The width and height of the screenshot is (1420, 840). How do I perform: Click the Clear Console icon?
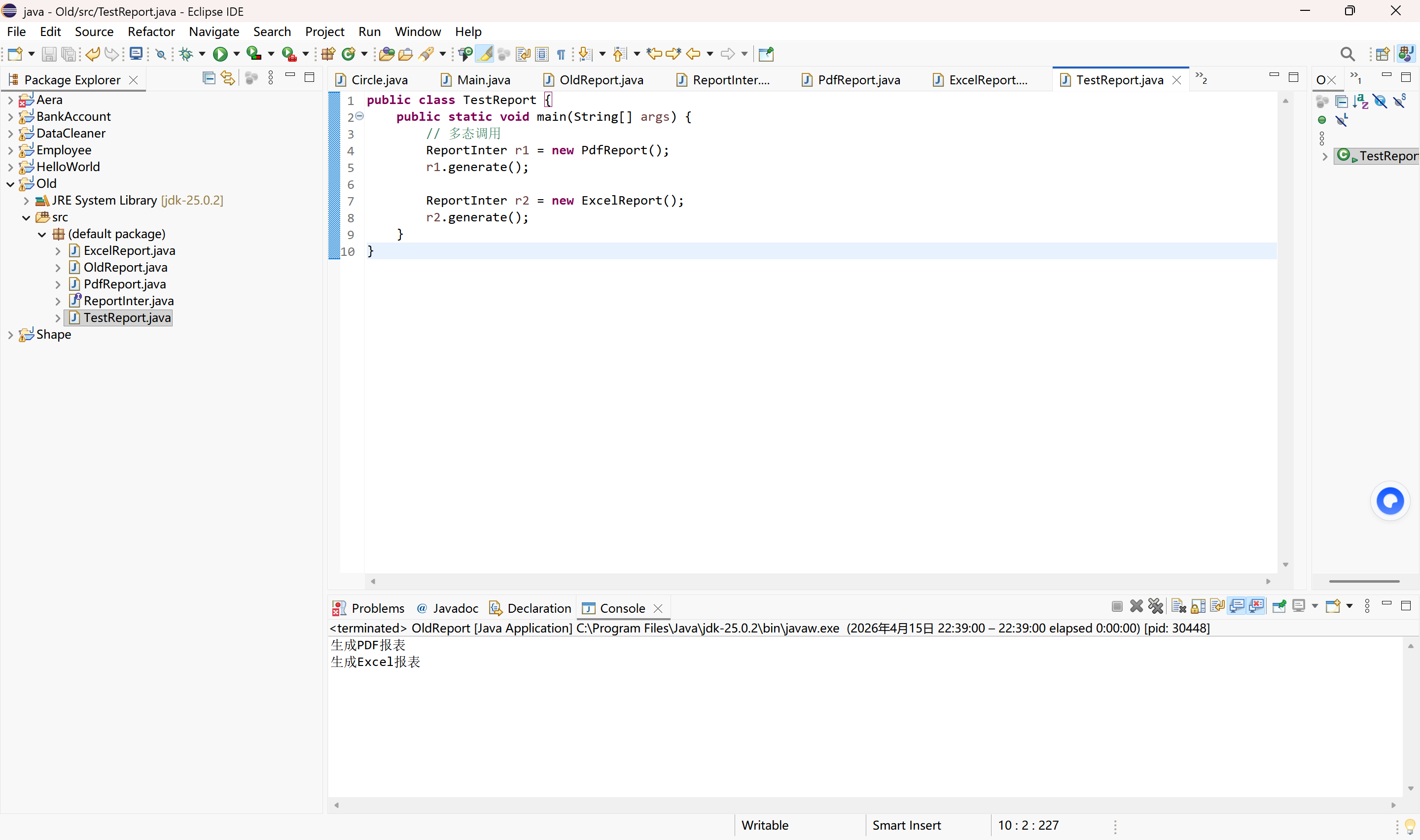point(1178,607)
